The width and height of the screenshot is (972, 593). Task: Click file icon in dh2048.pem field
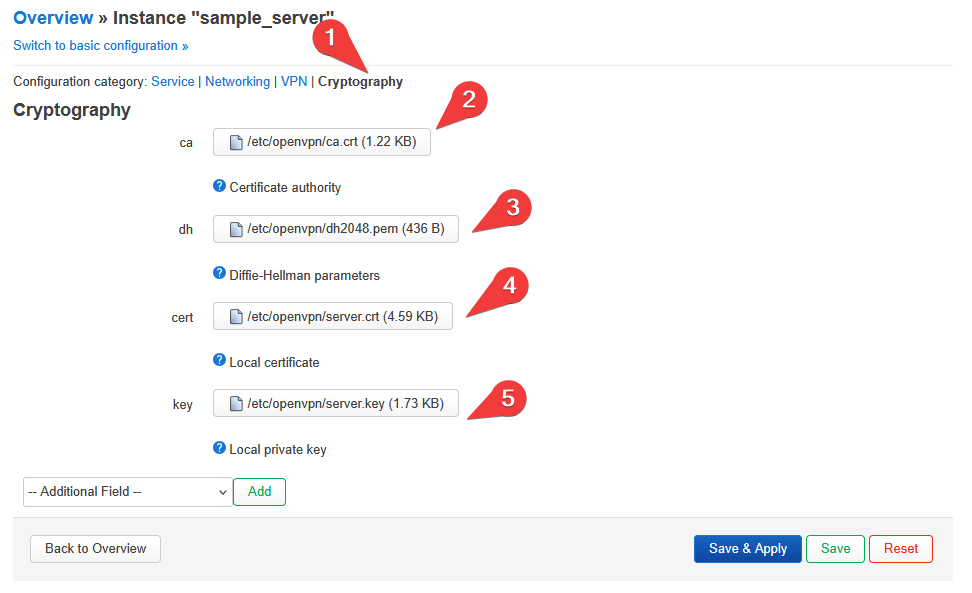click(236, 229)
